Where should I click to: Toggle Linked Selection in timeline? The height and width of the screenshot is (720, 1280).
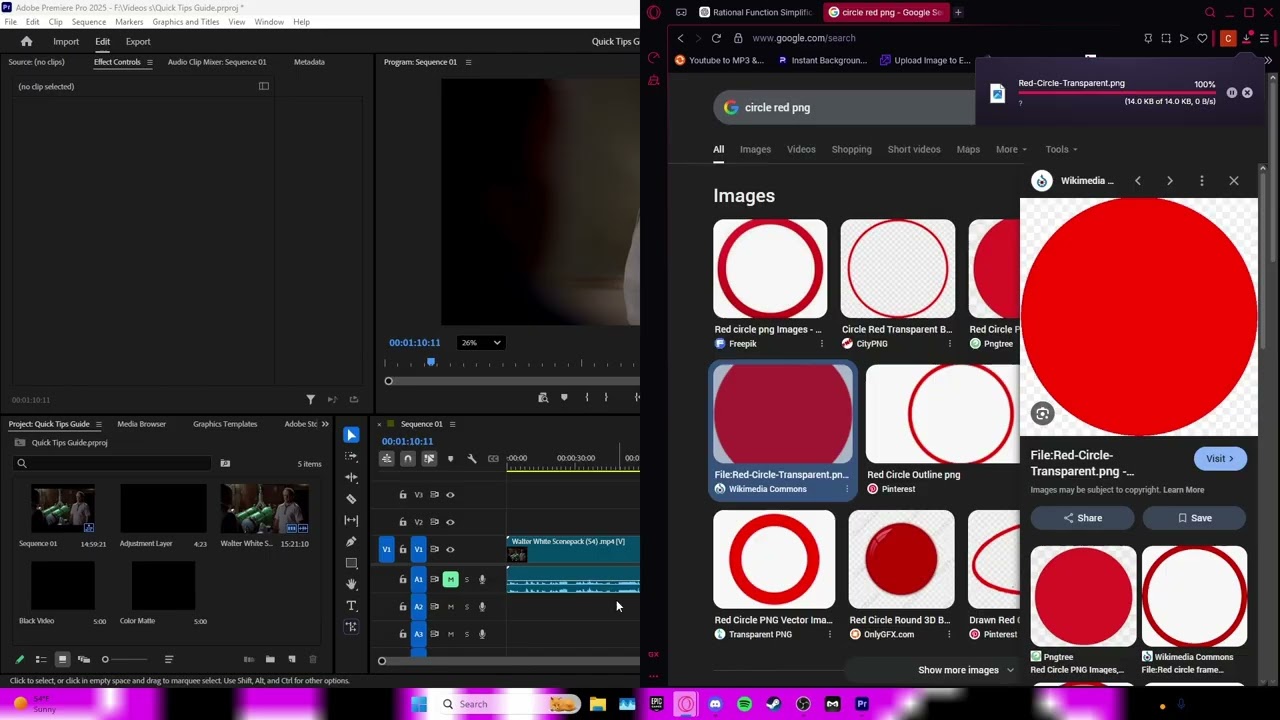pyautogui.click(x=429, y=458)
